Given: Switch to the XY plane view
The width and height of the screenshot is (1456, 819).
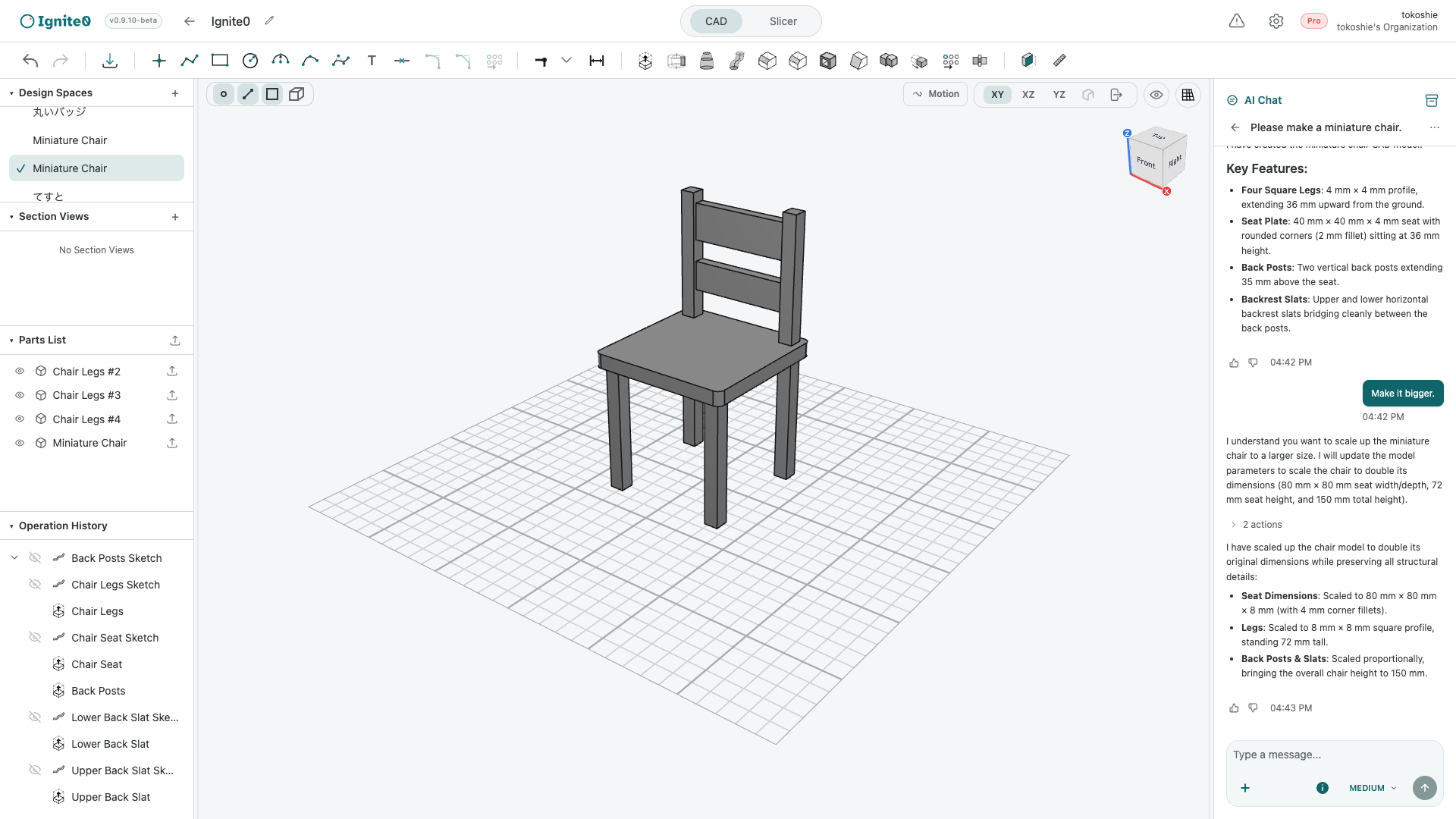Looking at the screenshot, I should click(x=997, y=95).
